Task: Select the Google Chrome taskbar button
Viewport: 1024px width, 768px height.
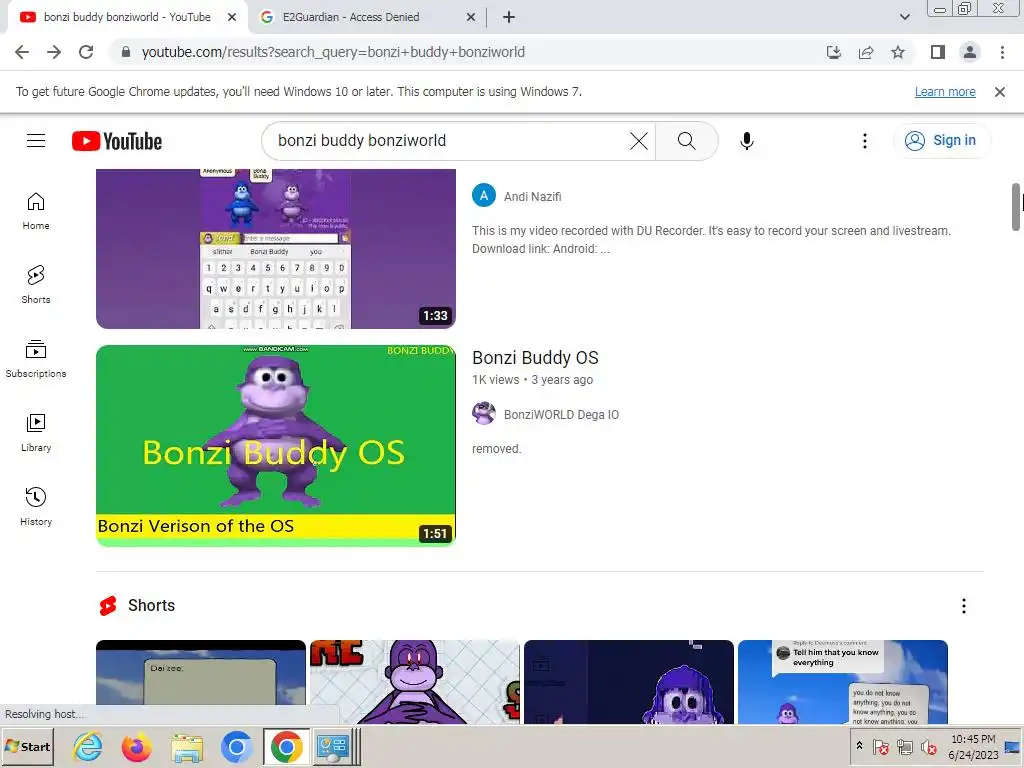Action: click(287, 746)
